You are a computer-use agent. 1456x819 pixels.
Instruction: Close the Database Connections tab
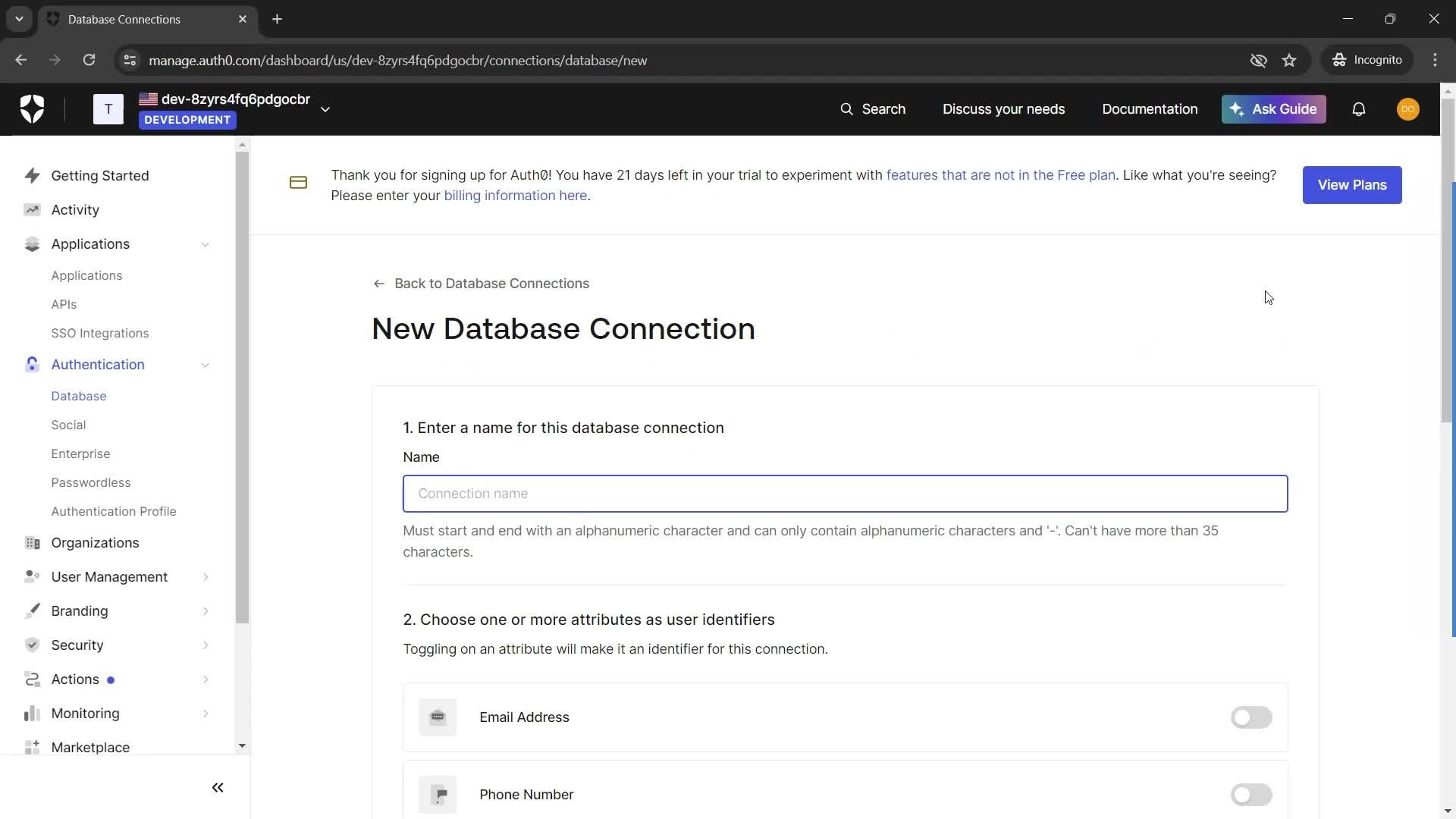tap(243, 19)
